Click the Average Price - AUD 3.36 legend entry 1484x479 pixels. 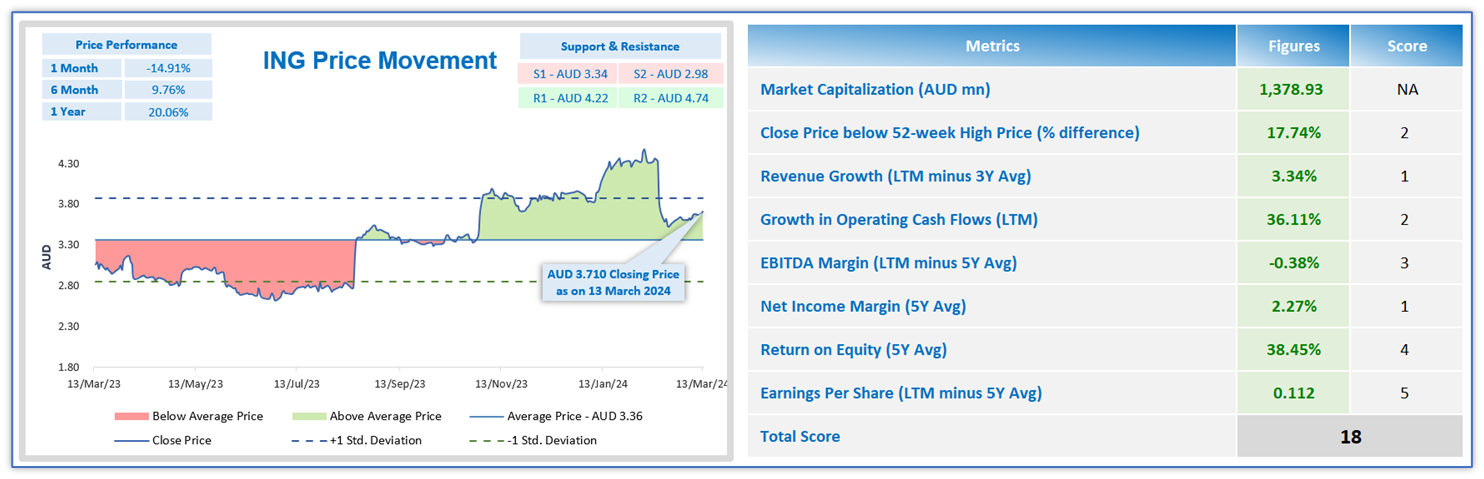coord(556,416)
